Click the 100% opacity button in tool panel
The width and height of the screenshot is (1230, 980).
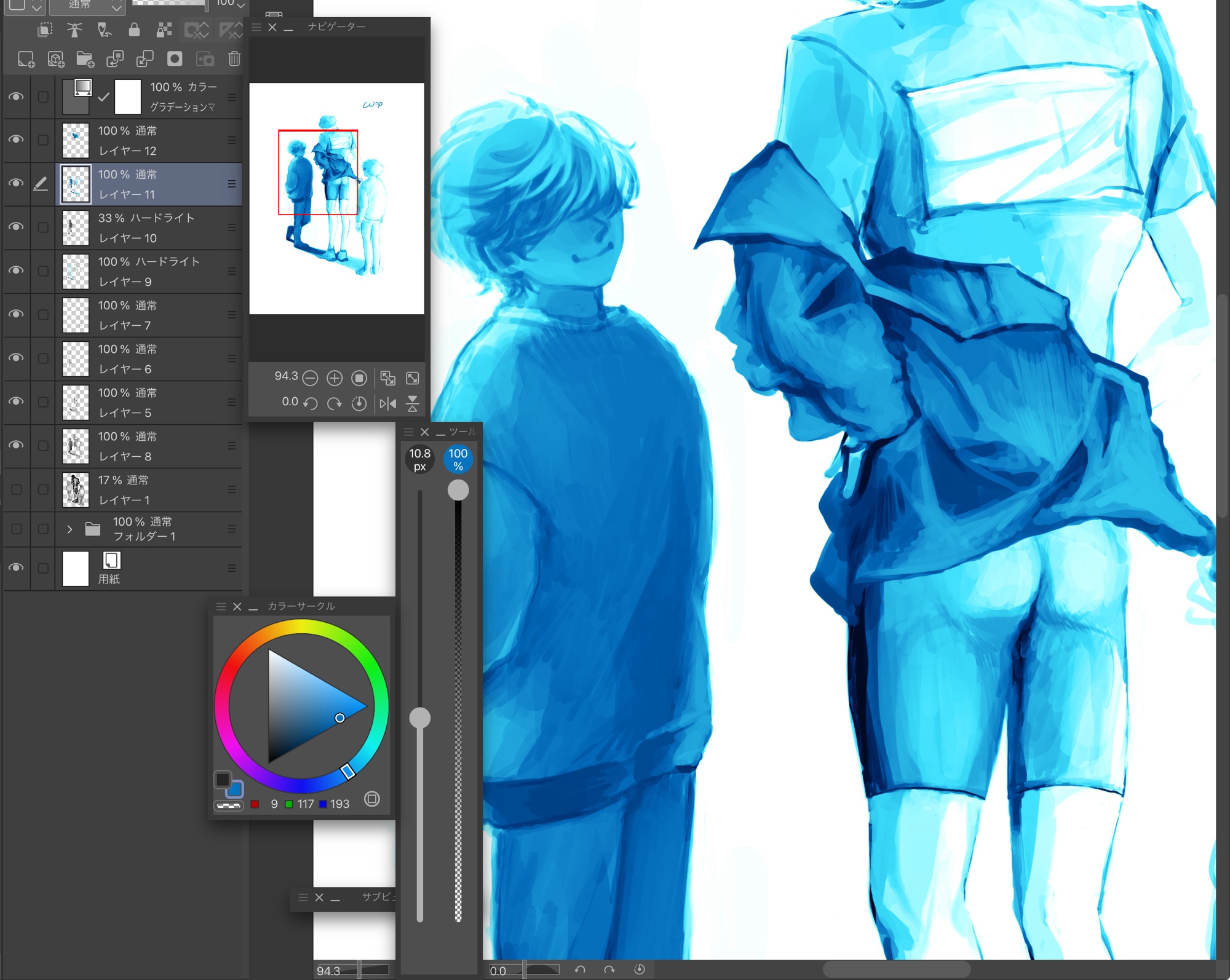[x=458, y=459]
